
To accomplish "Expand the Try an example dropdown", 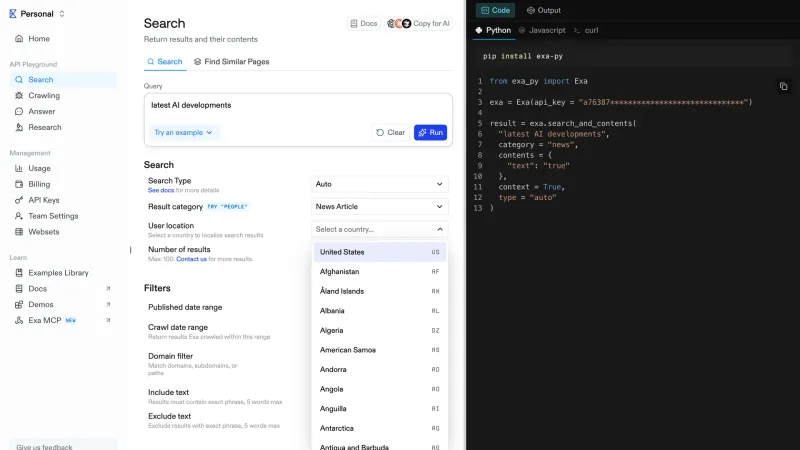I will (x=183, y=133).
